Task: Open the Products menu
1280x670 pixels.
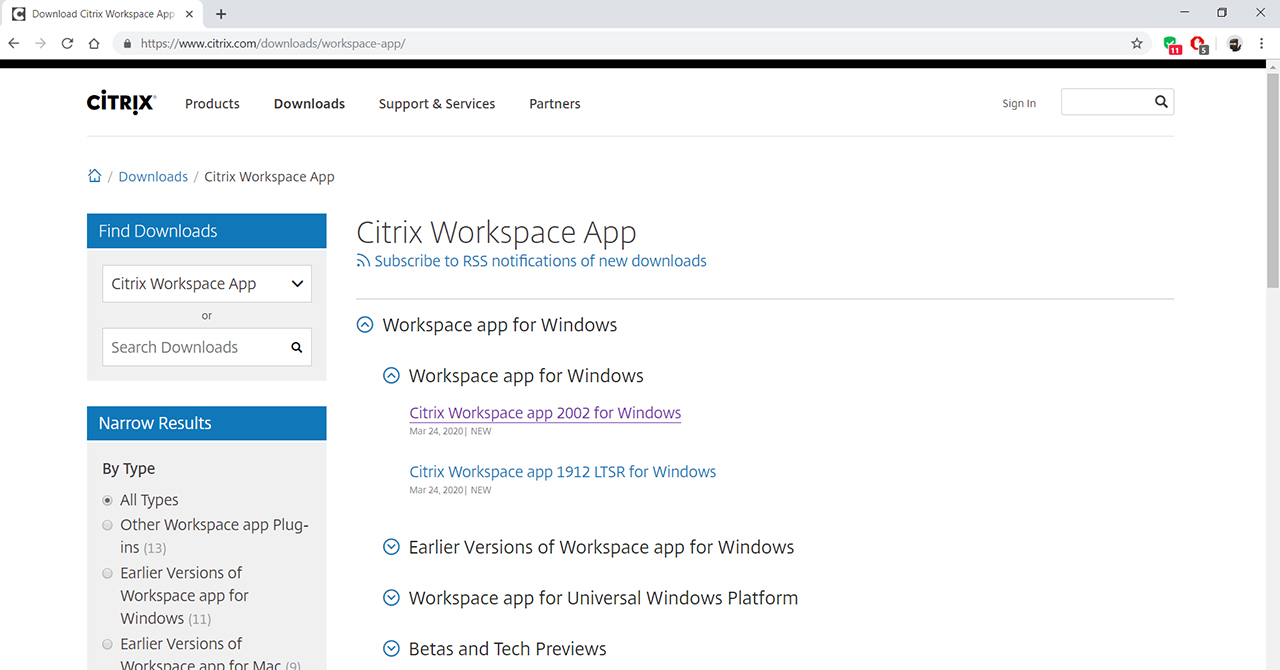Action: 212,103
